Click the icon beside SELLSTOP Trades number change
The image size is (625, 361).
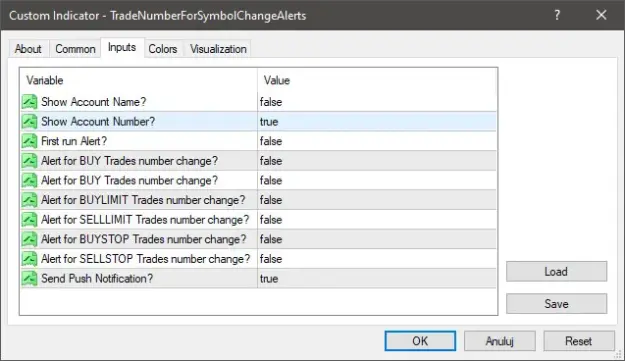29,259
